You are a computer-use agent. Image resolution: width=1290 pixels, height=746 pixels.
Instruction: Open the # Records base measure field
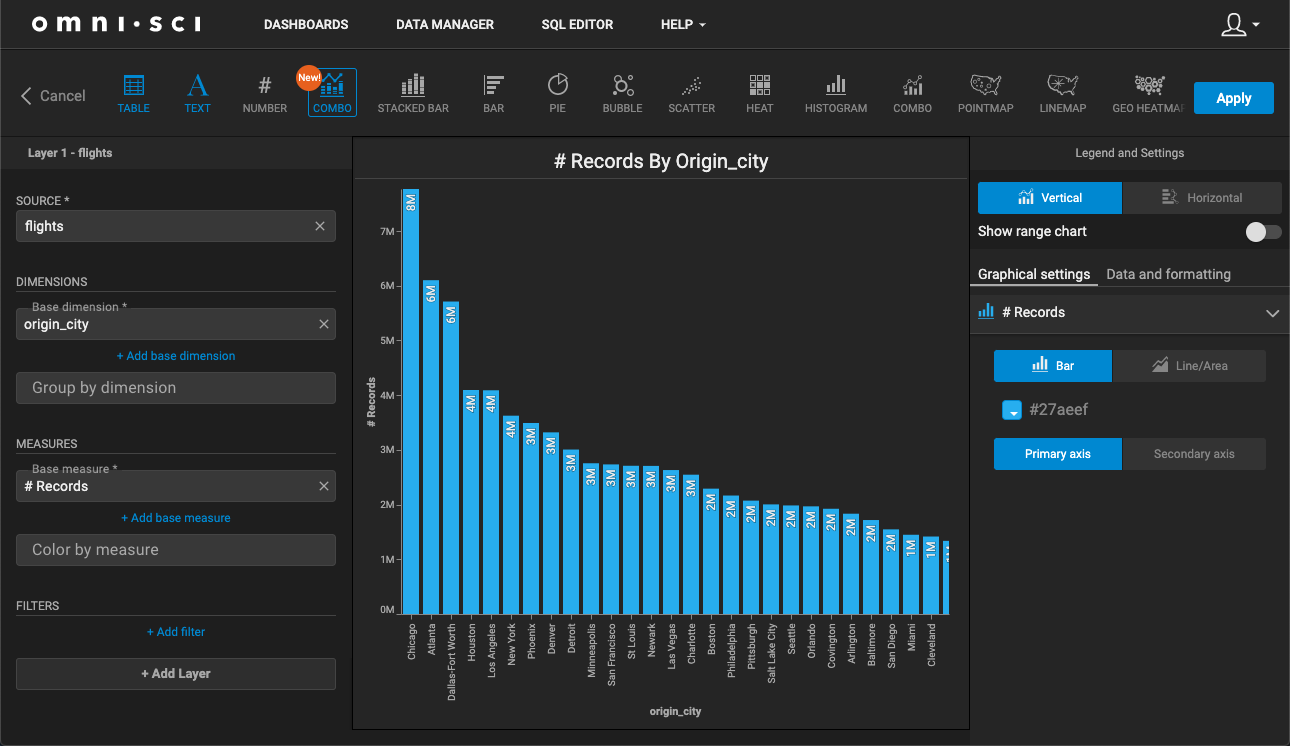(x=176, y=486)
